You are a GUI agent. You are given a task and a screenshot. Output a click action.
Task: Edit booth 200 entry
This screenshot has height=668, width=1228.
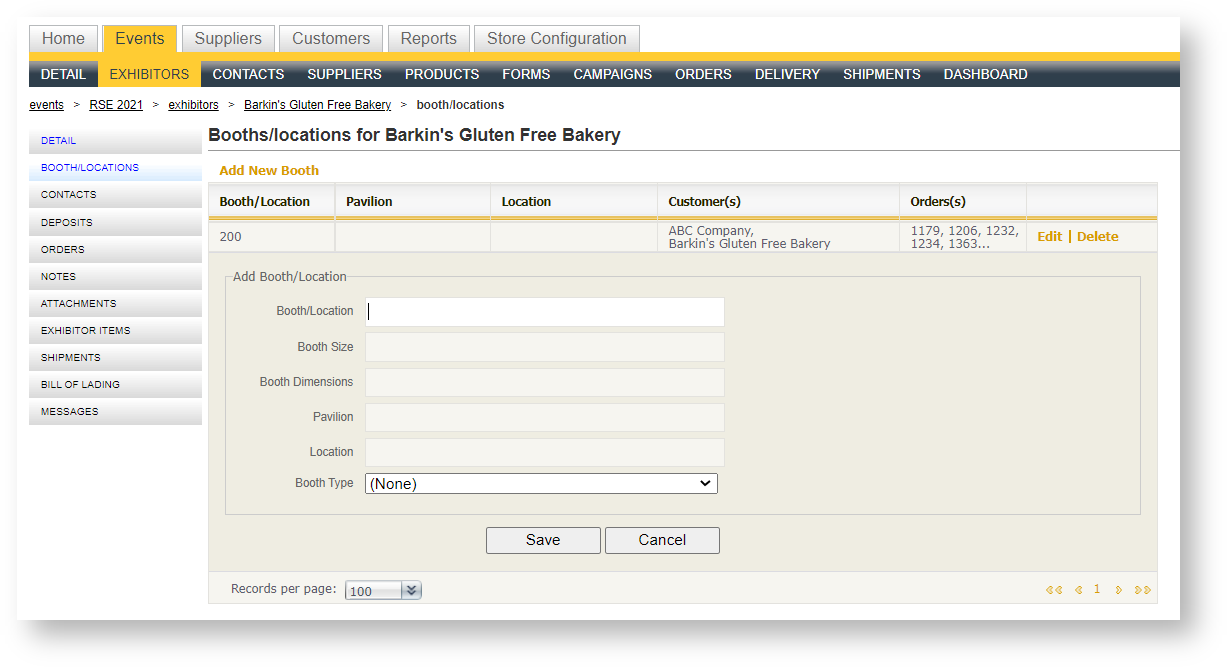pos(1049,237)
